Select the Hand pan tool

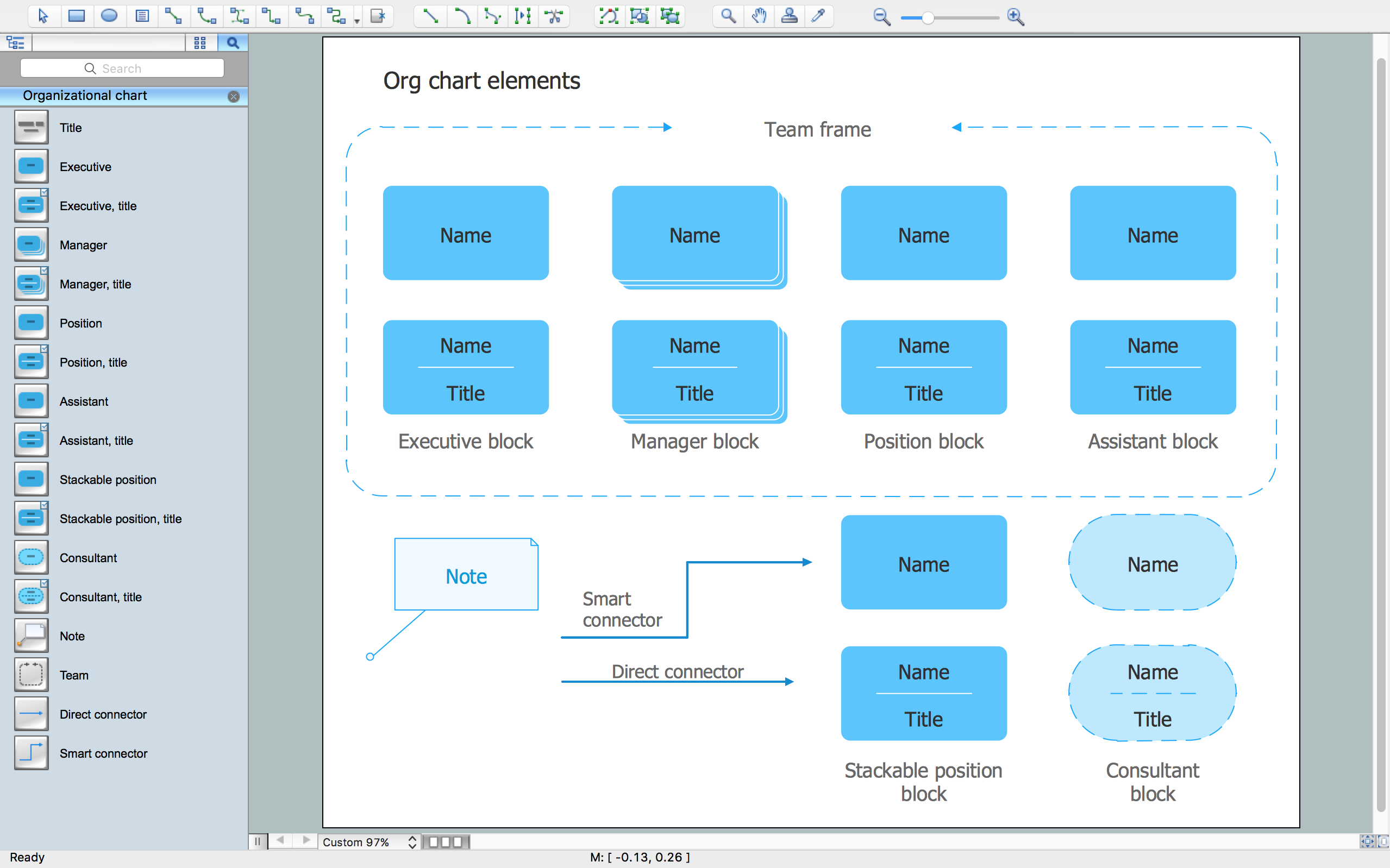pyautogui.click(x=759, y=17)
